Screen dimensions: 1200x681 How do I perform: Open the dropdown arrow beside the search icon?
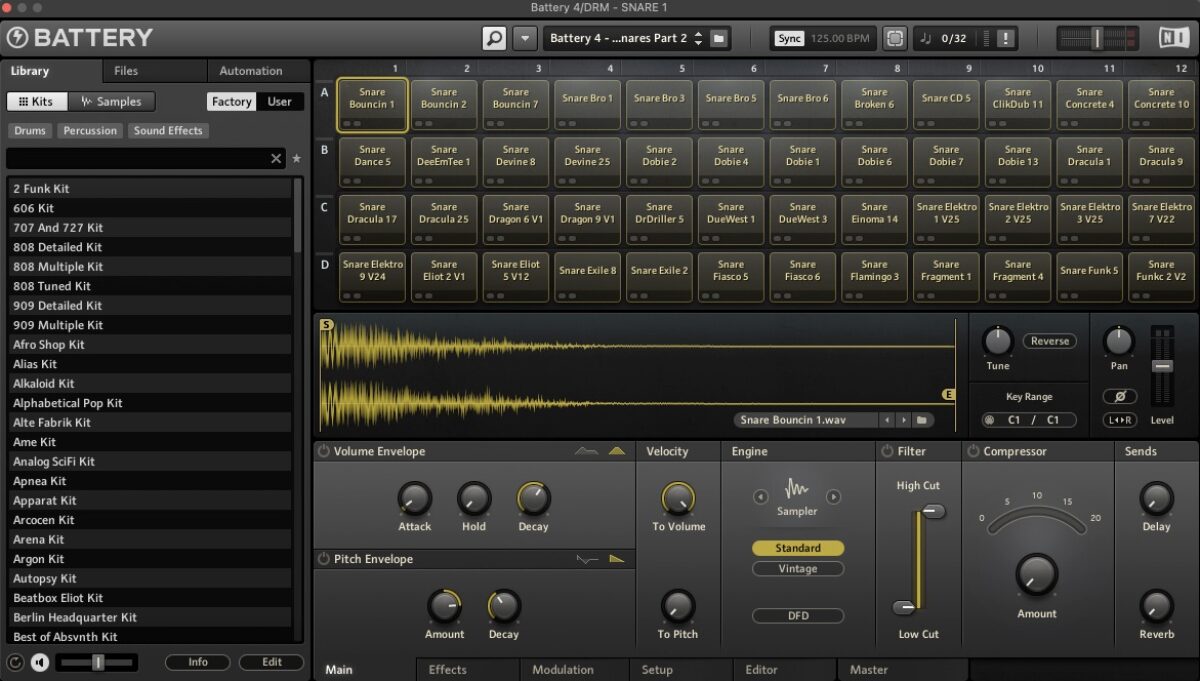point(525,38)
